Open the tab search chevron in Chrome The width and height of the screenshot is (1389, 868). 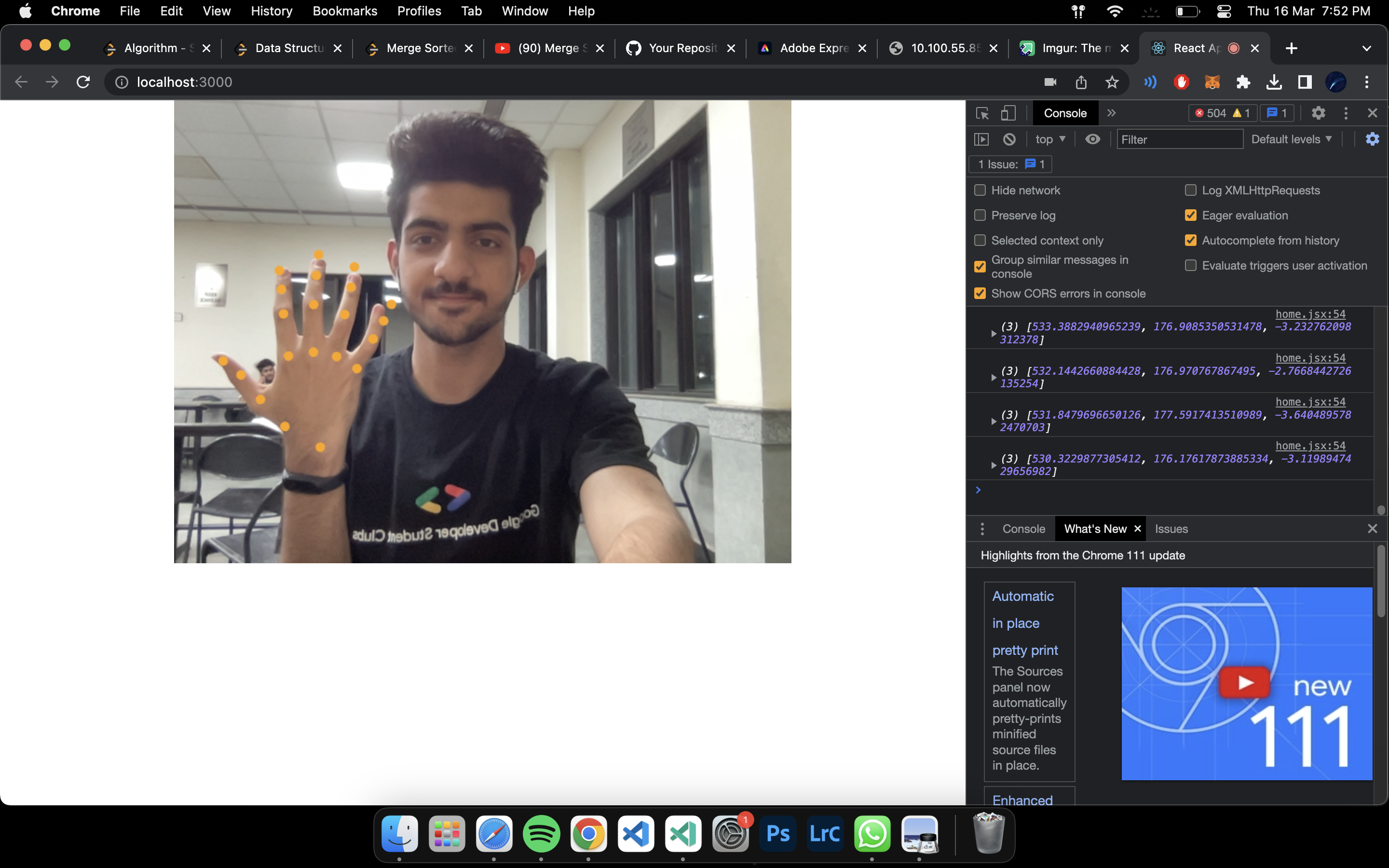pyautogui.click(x=1367, y=48)
